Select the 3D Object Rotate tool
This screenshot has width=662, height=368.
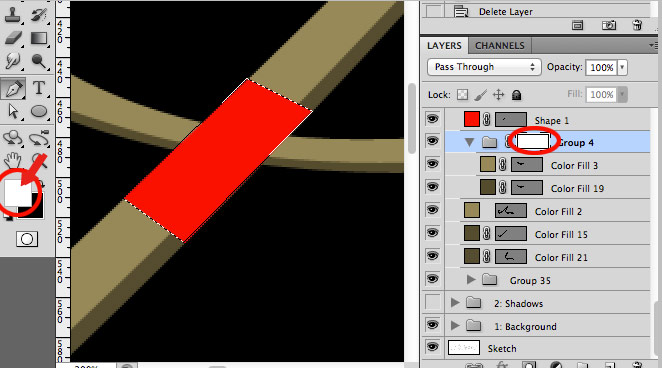(x=13, y=138)
